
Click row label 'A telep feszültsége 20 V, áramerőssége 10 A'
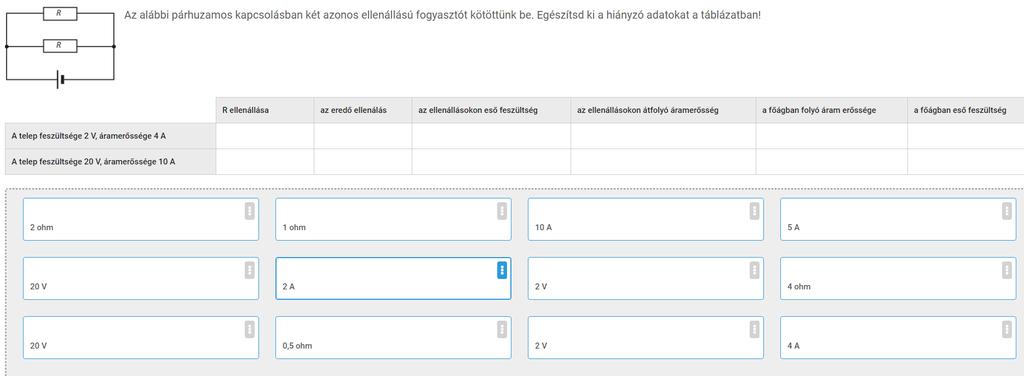click(x=110, y=161)
